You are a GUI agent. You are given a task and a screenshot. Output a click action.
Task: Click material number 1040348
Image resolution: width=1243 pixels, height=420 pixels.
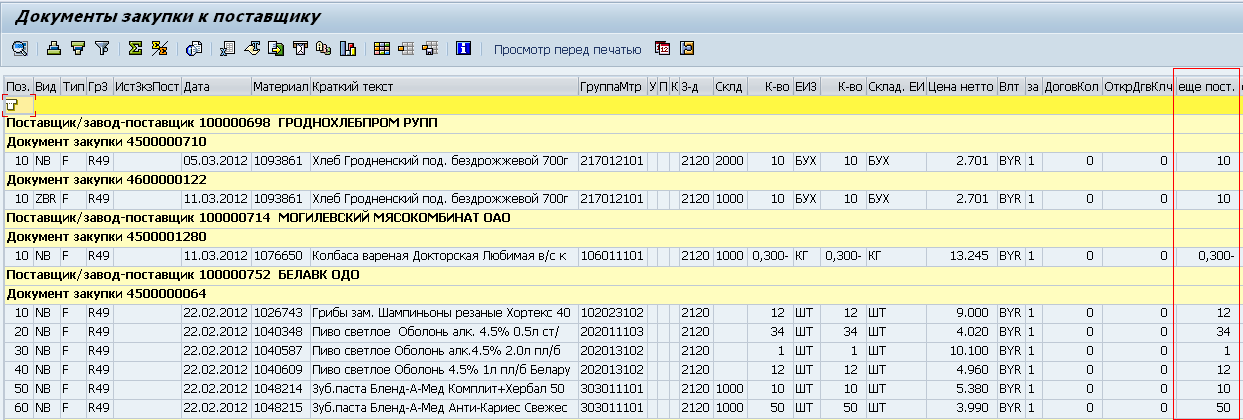point(280,332)
